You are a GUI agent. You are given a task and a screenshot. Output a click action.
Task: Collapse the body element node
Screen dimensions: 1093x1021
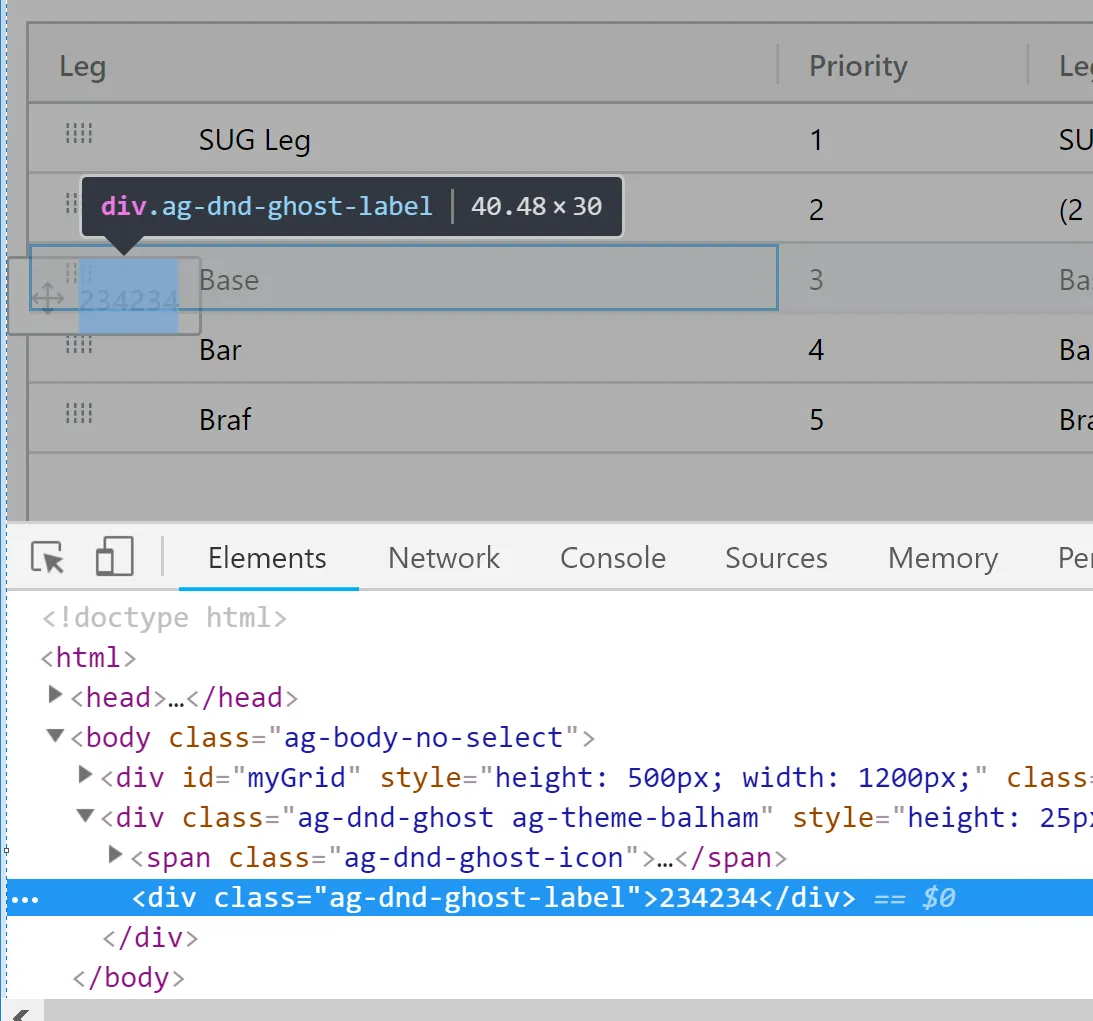[x=55, y=735]
